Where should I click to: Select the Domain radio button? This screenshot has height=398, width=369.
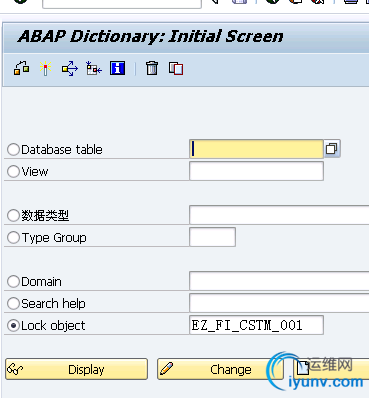coord(13,281)
